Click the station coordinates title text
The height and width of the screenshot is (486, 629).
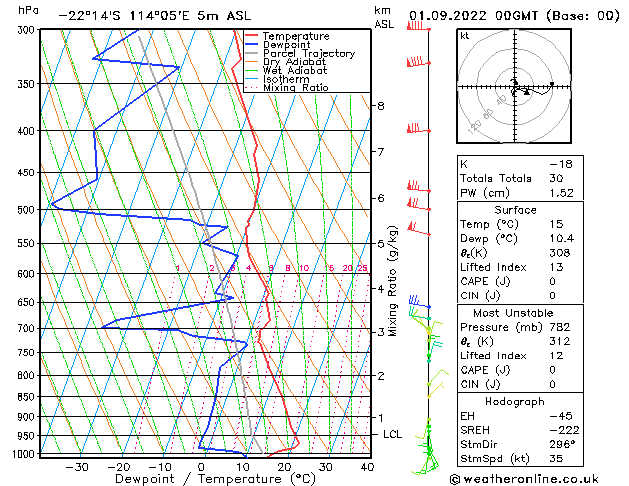154,16
